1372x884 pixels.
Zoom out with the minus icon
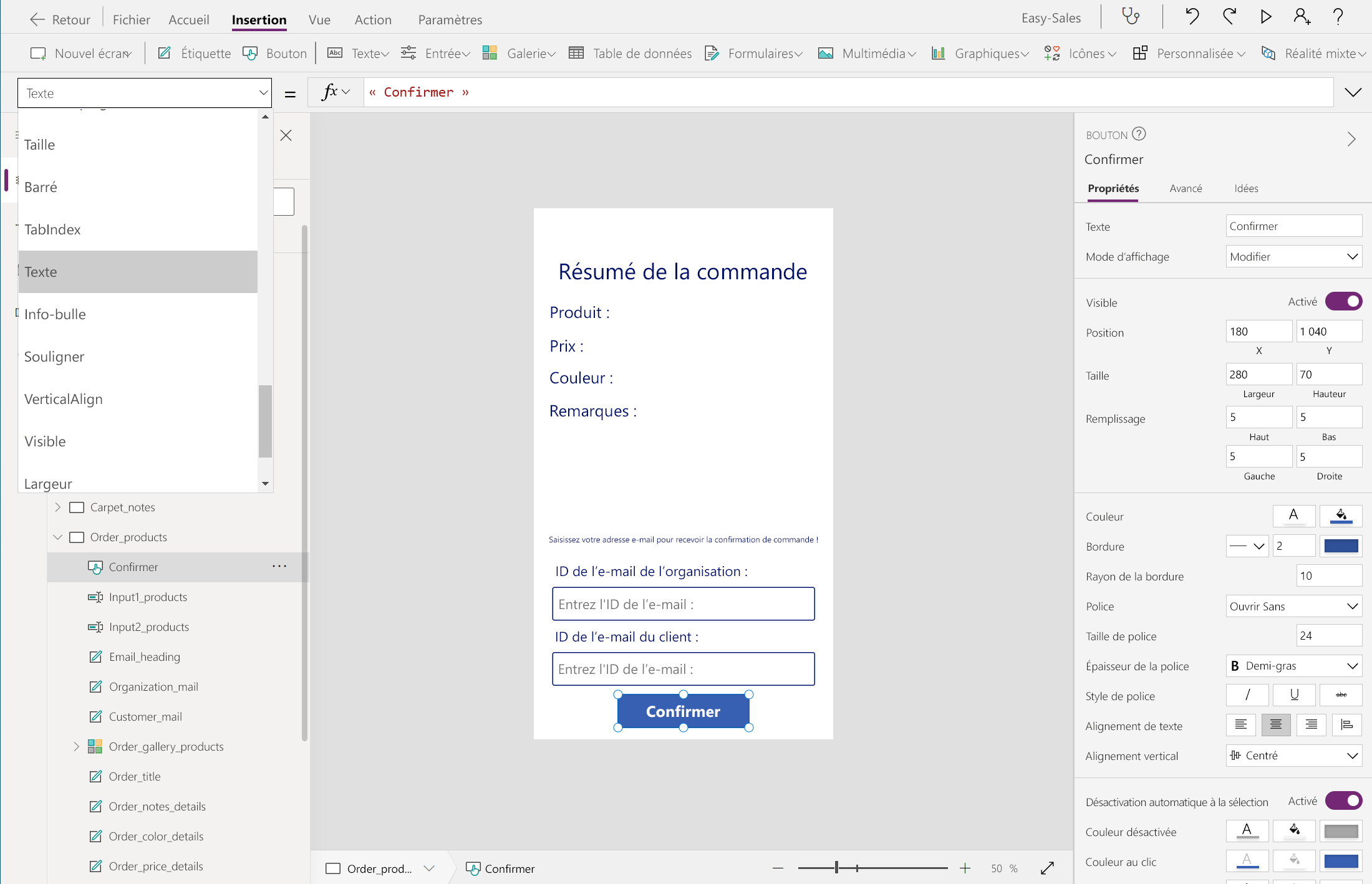[778, 868]
